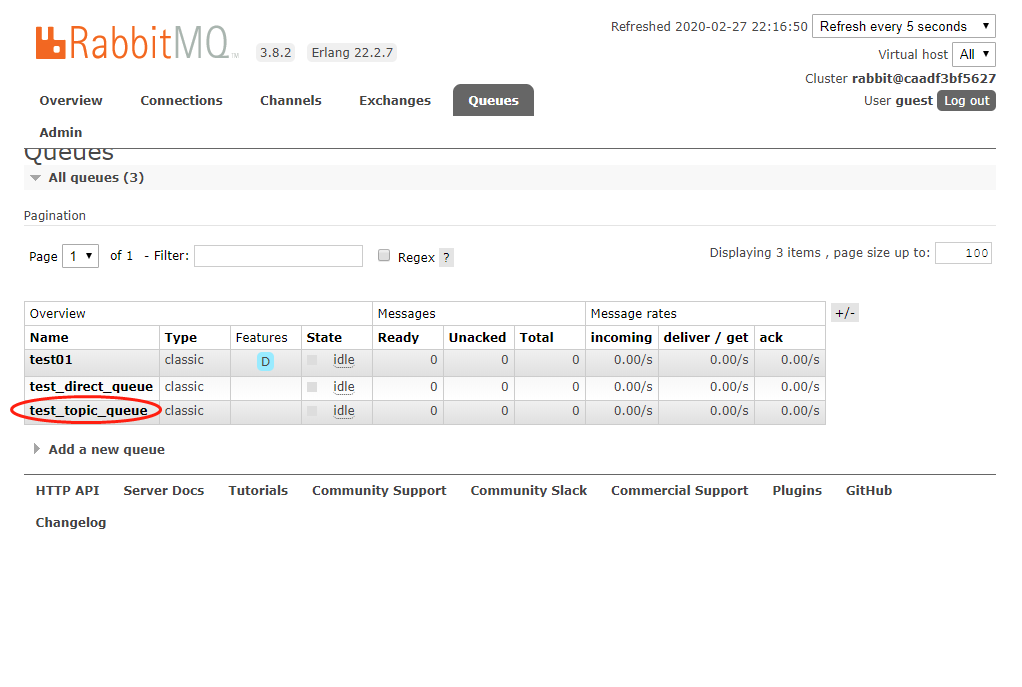Open the Tutorials footer link
The image size is (1022, 687).
(258, 490)
